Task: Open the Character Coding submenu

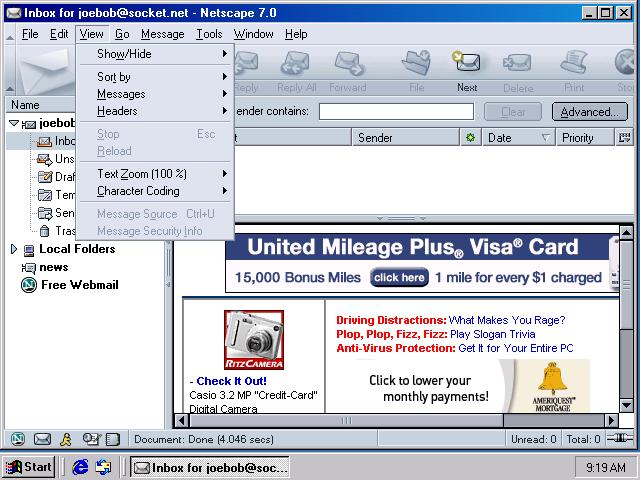Action: point(155,191)
